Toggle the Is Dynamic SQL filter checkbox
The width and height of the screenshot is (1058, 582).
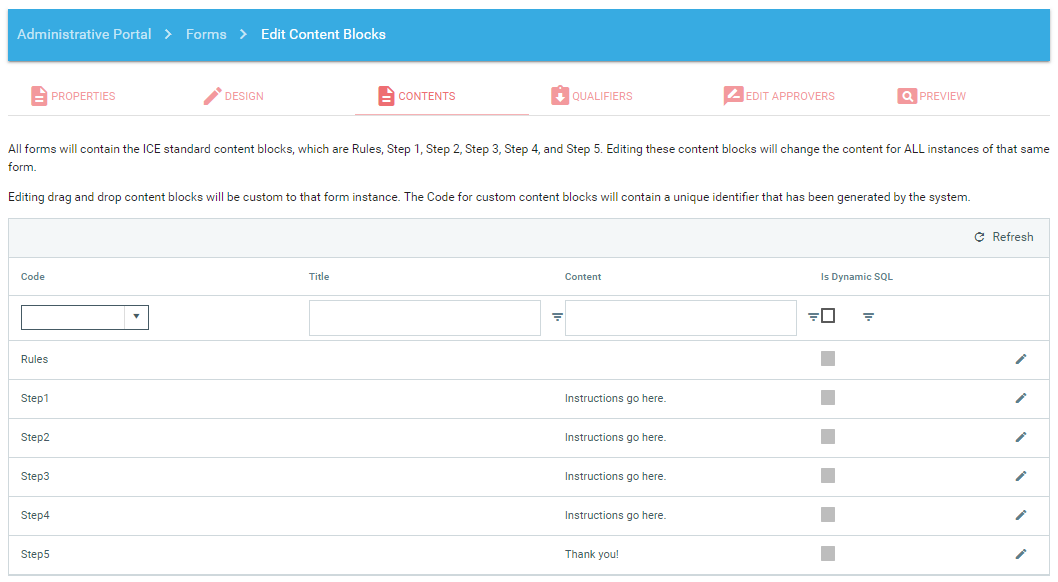pos(828,316)
